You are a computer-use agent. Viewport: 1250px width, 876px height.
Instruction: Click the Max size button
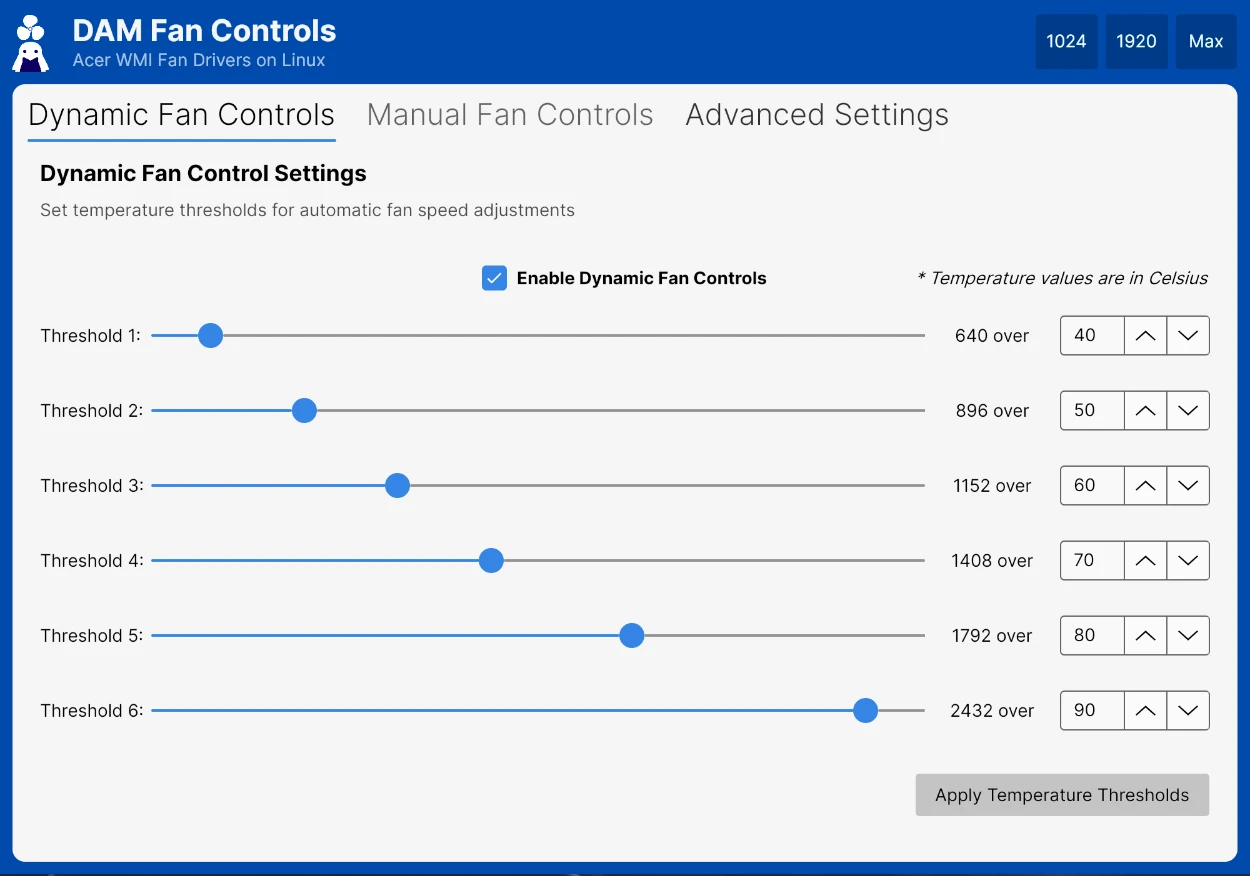click(1206, 42)
